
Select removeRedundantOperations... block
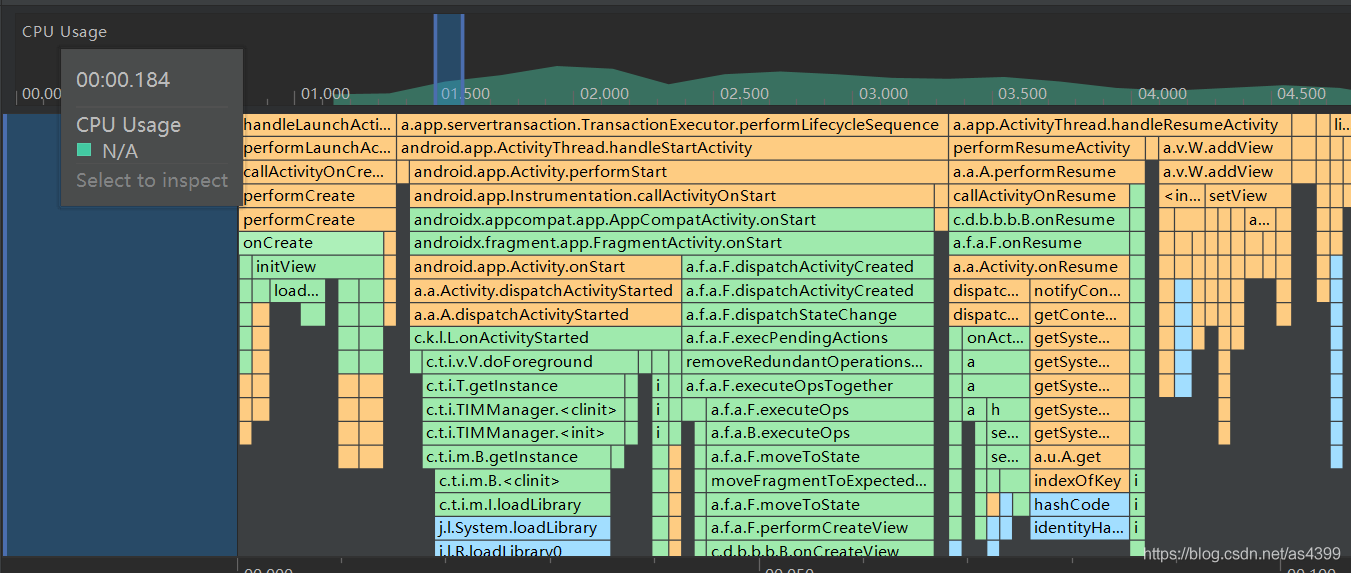(x=808, y=362)
